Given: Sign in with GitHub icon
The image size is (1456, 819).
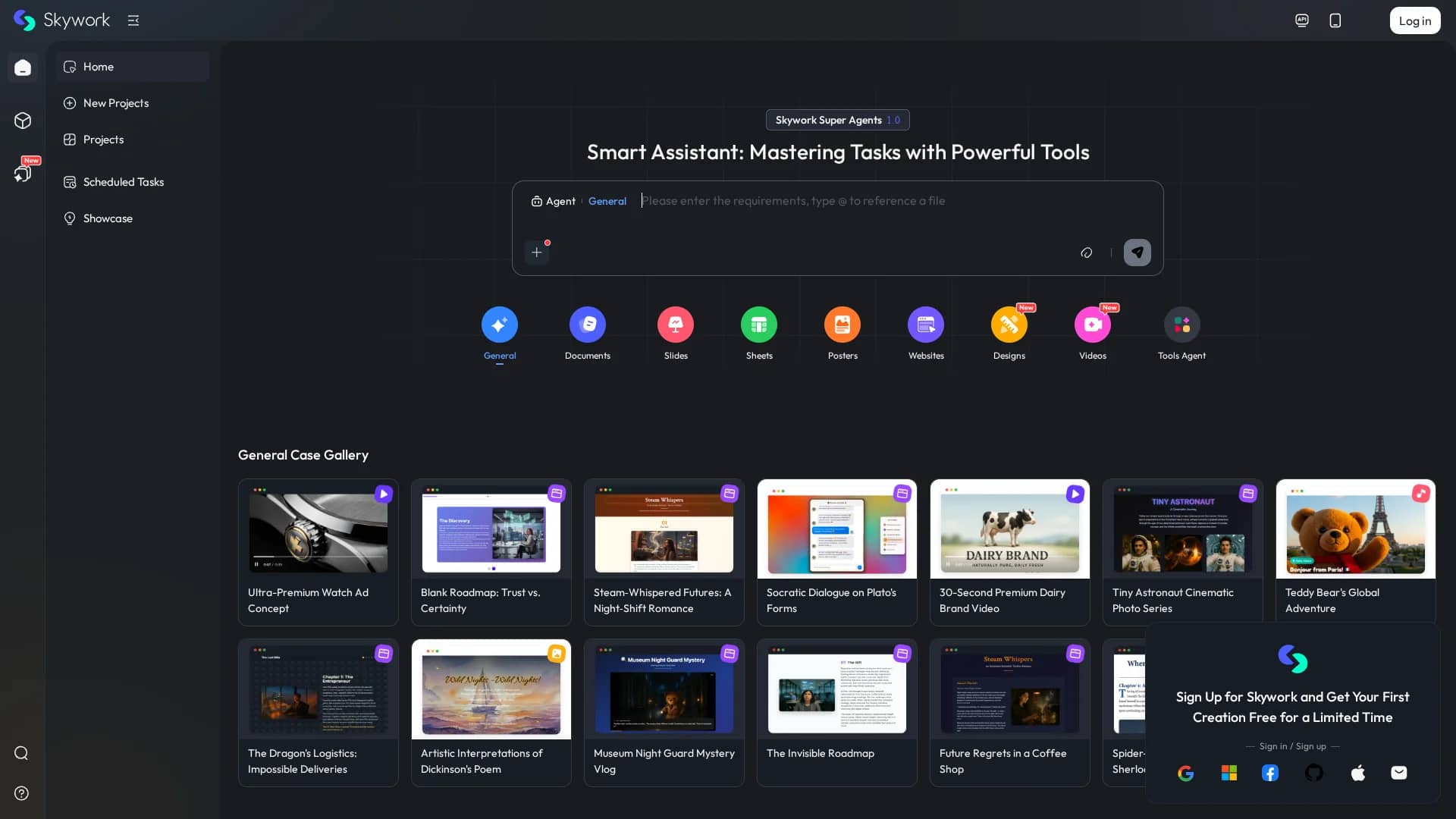Looking at the screenshot, I should pyautogui.click(x=1314, y=773).
